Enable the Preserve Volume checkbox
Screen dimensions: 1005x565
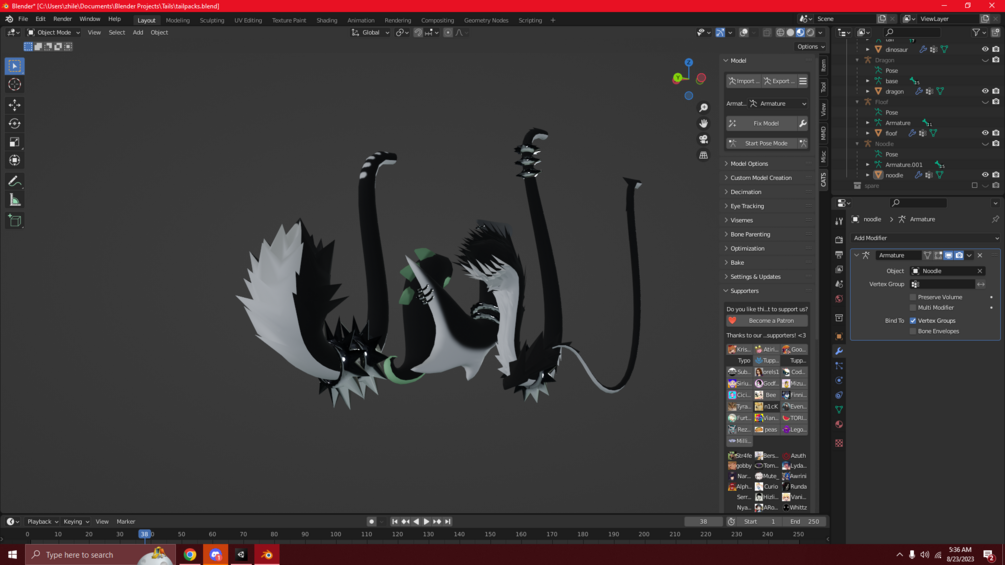click(913, 297)
